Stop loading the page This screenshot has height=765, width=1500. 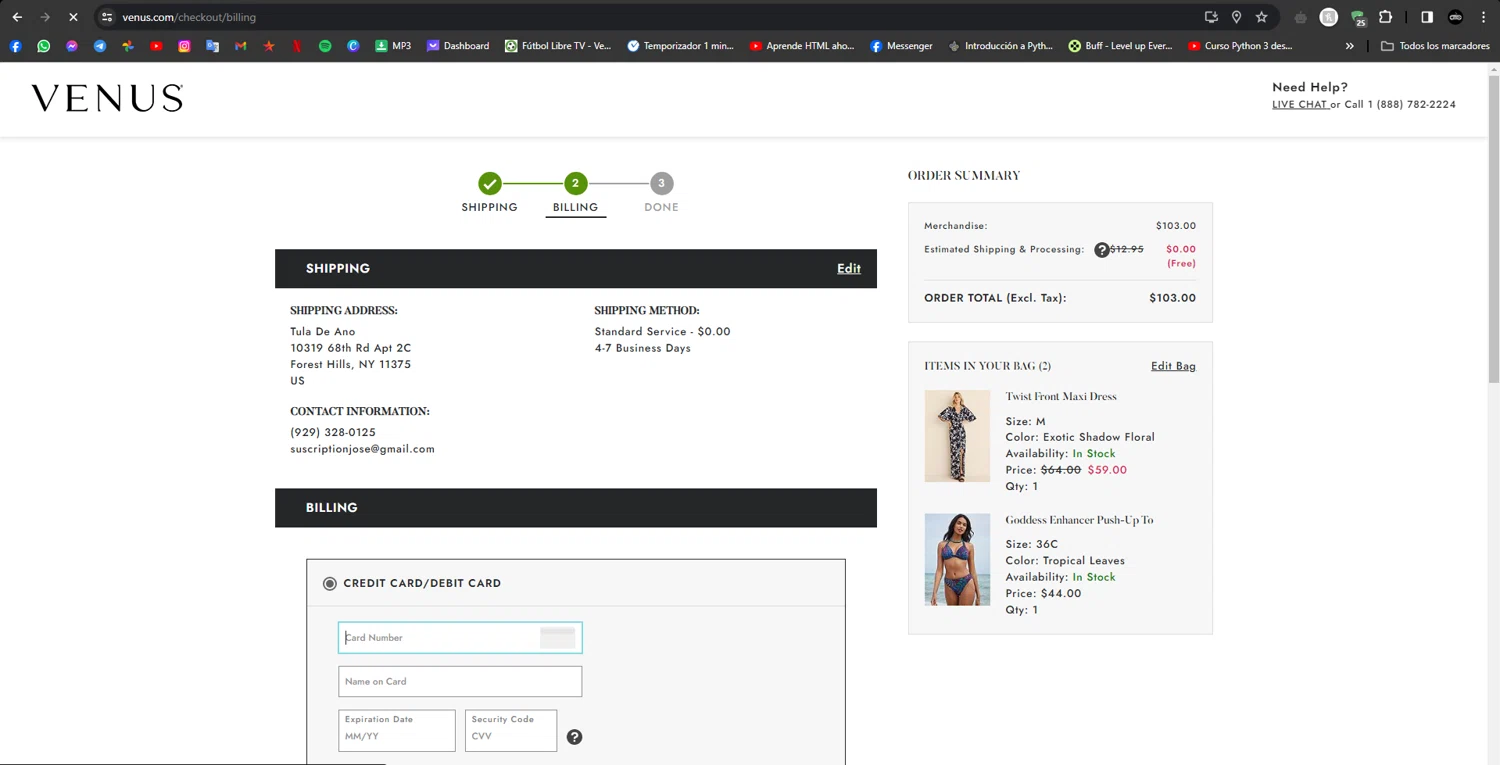[73, 17]
